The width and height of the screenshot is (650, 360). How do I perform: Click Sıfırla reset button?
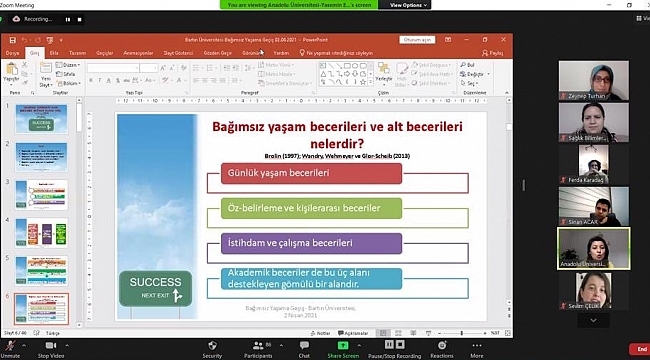pyautogui.click(x=66, y=74)
